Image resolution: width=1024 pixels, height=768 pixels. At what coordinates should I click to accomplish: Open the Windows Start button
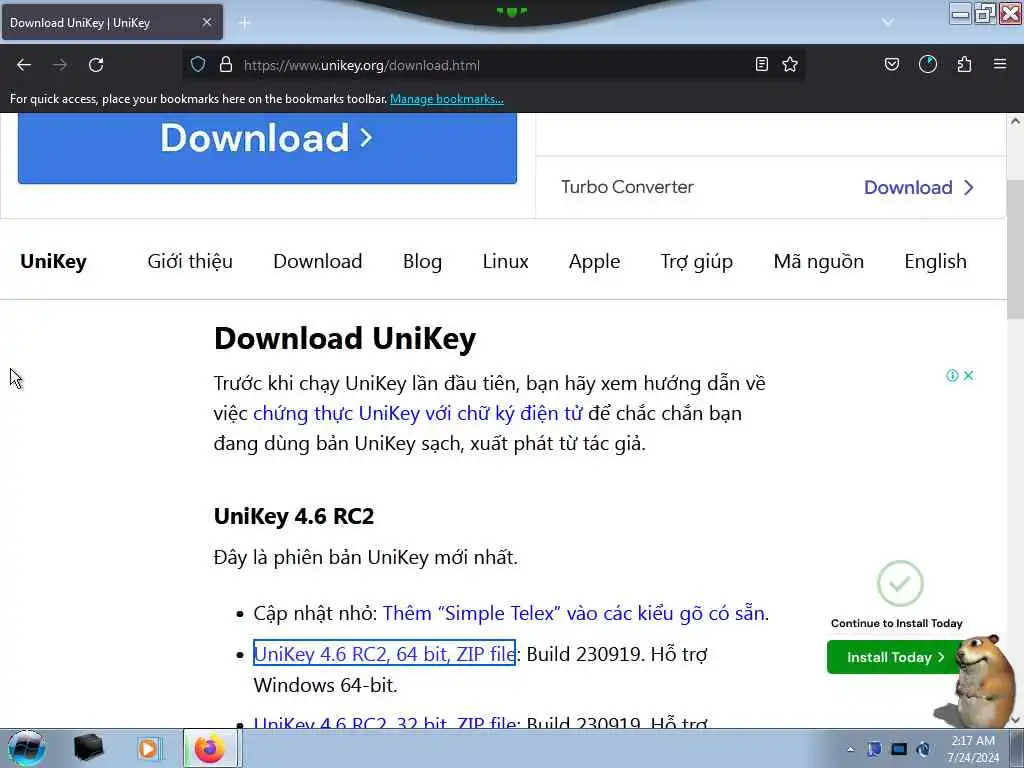pyautogui.click(x=26, y=748)
